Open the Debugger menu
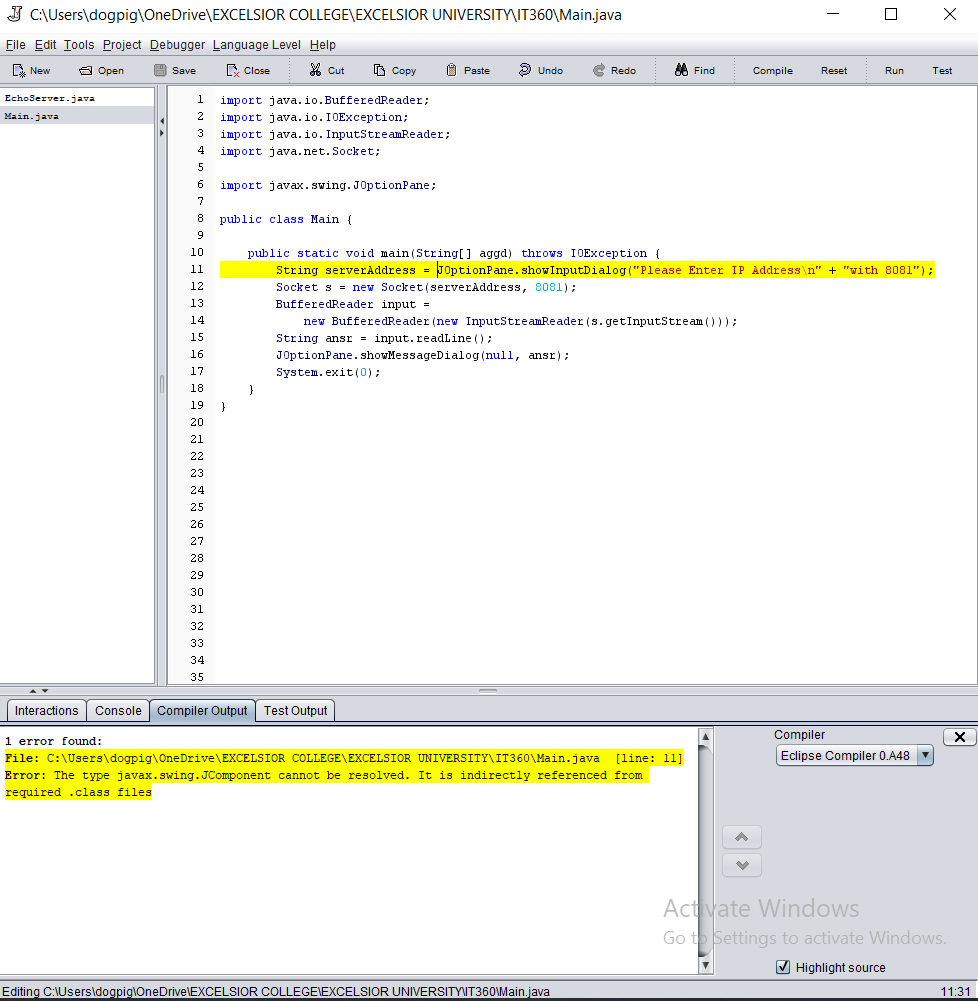Image resolution: width=978 pixels, height=1001 pixels. click(x=176, y=45)
